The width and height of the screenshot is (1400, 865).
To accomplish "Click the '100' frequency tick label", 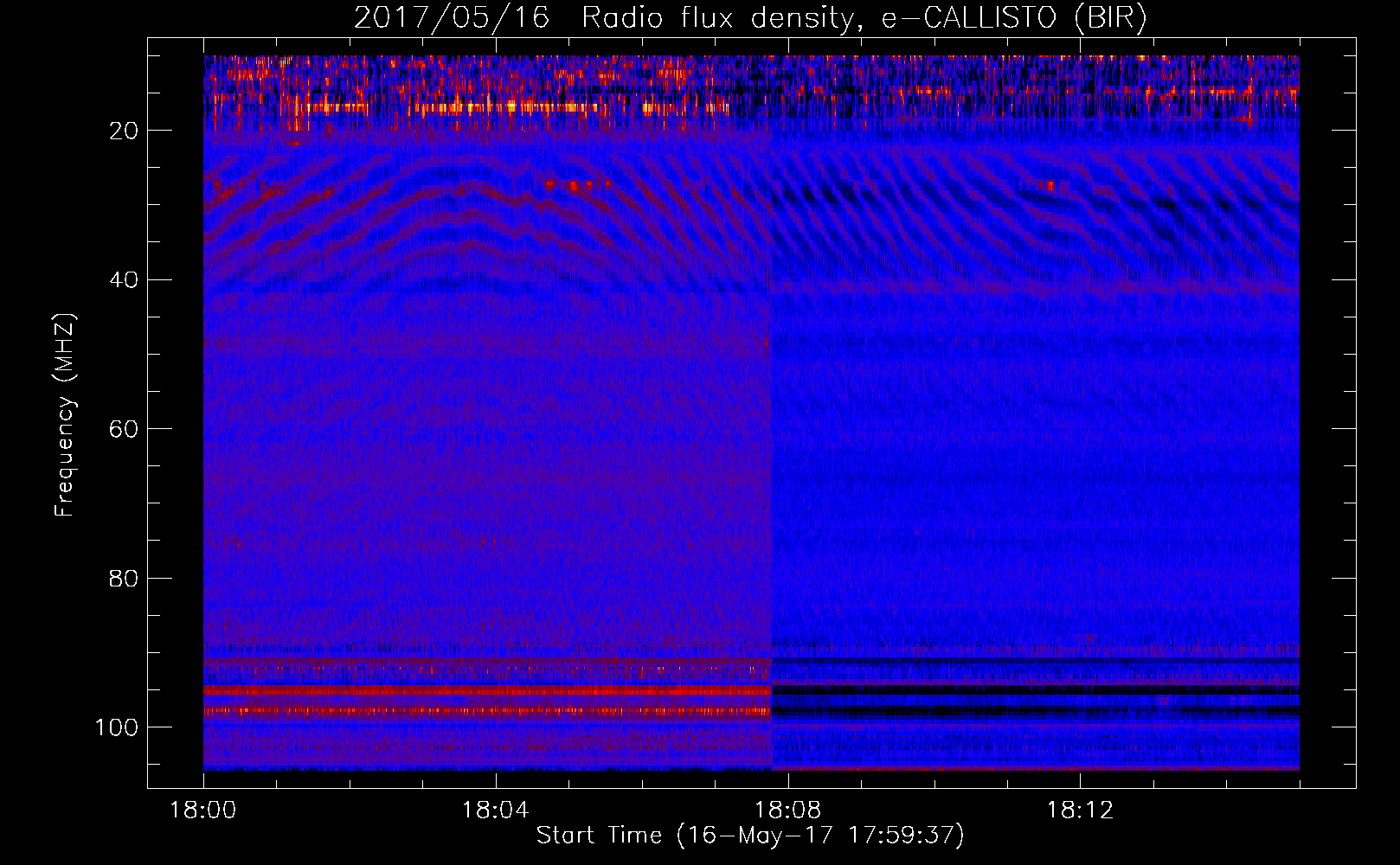I will [x=117, y=727].
